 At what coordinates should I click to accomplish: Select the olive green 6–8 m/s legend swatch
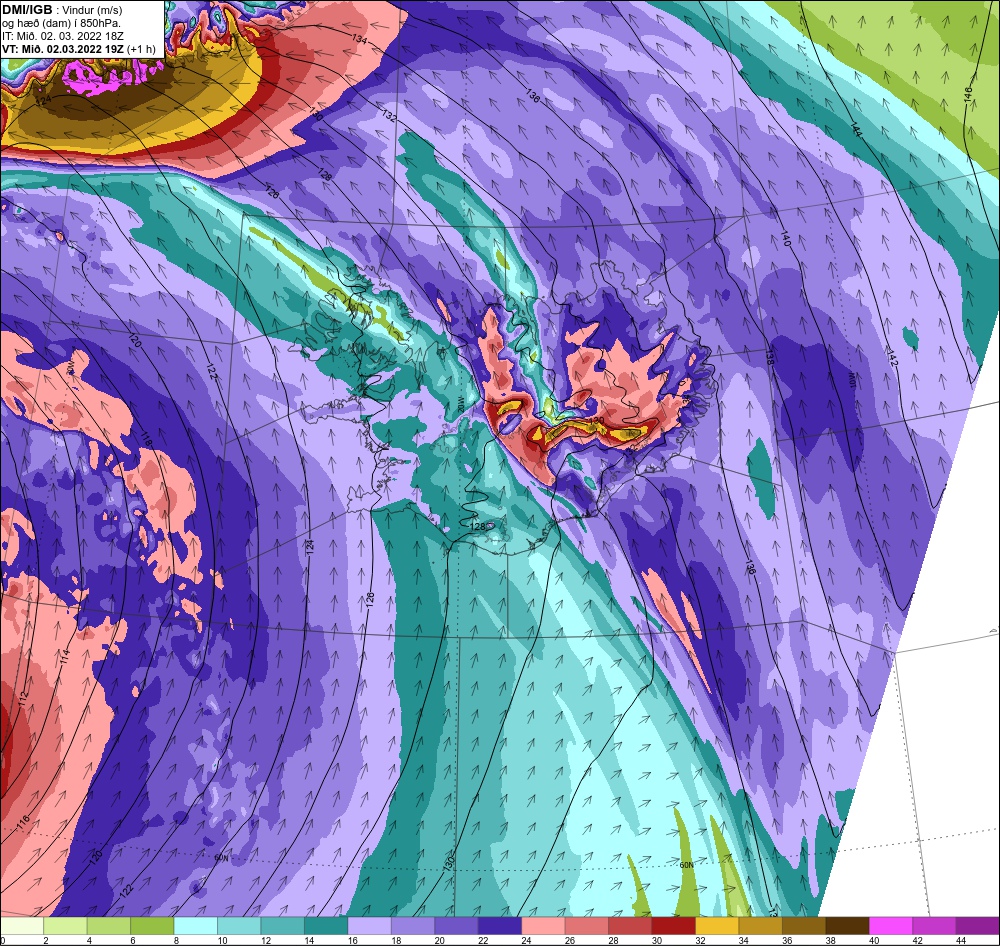click(x=152, y=925)
